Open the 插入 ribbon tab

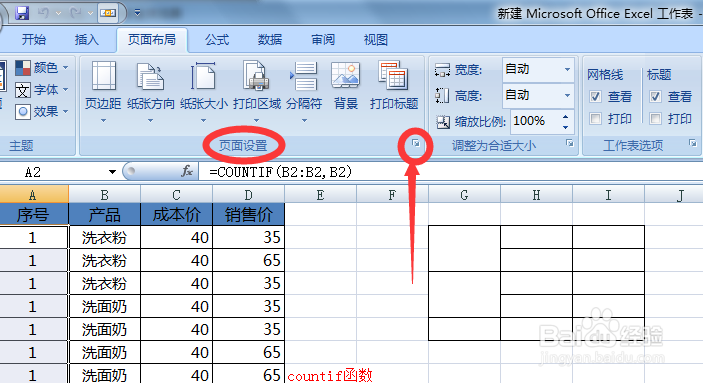tap(87, 39)
